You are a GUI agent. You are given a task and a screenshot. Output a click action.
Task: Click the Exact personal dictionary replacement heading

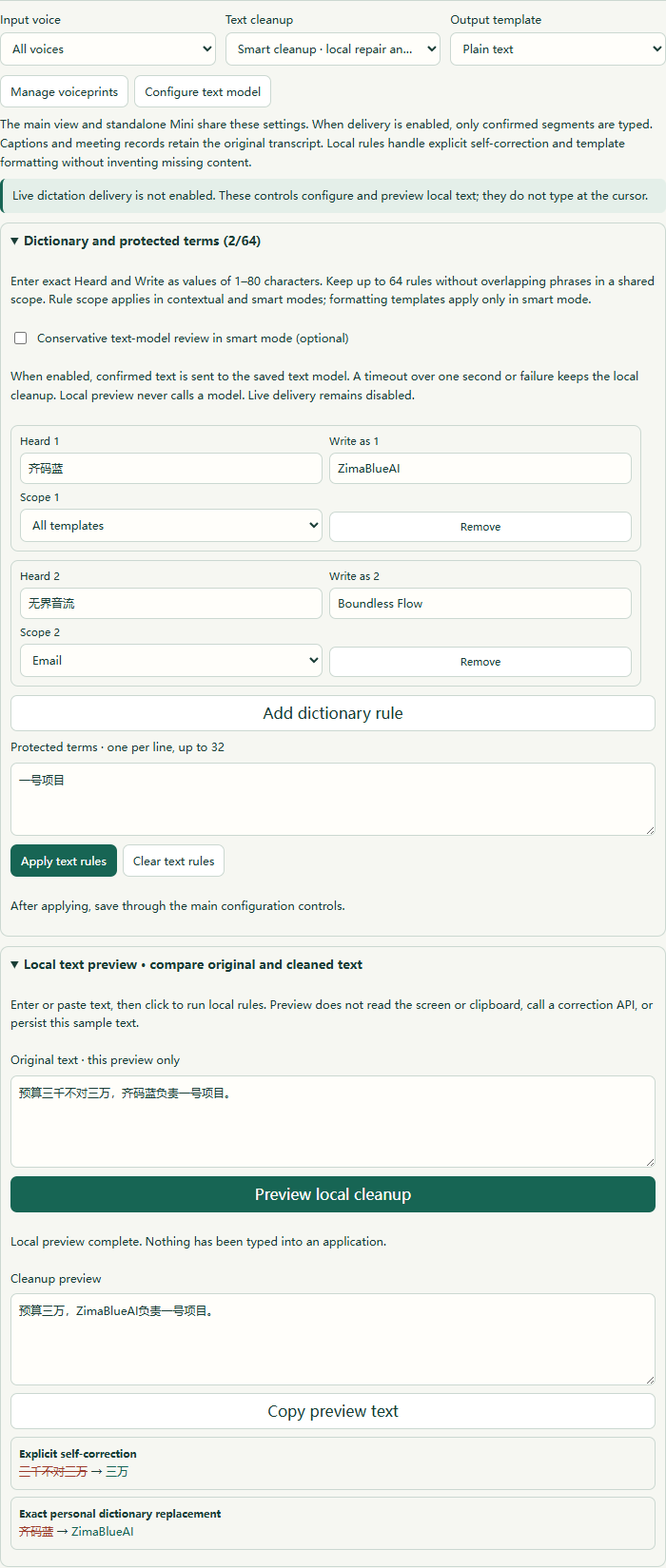120,1514
